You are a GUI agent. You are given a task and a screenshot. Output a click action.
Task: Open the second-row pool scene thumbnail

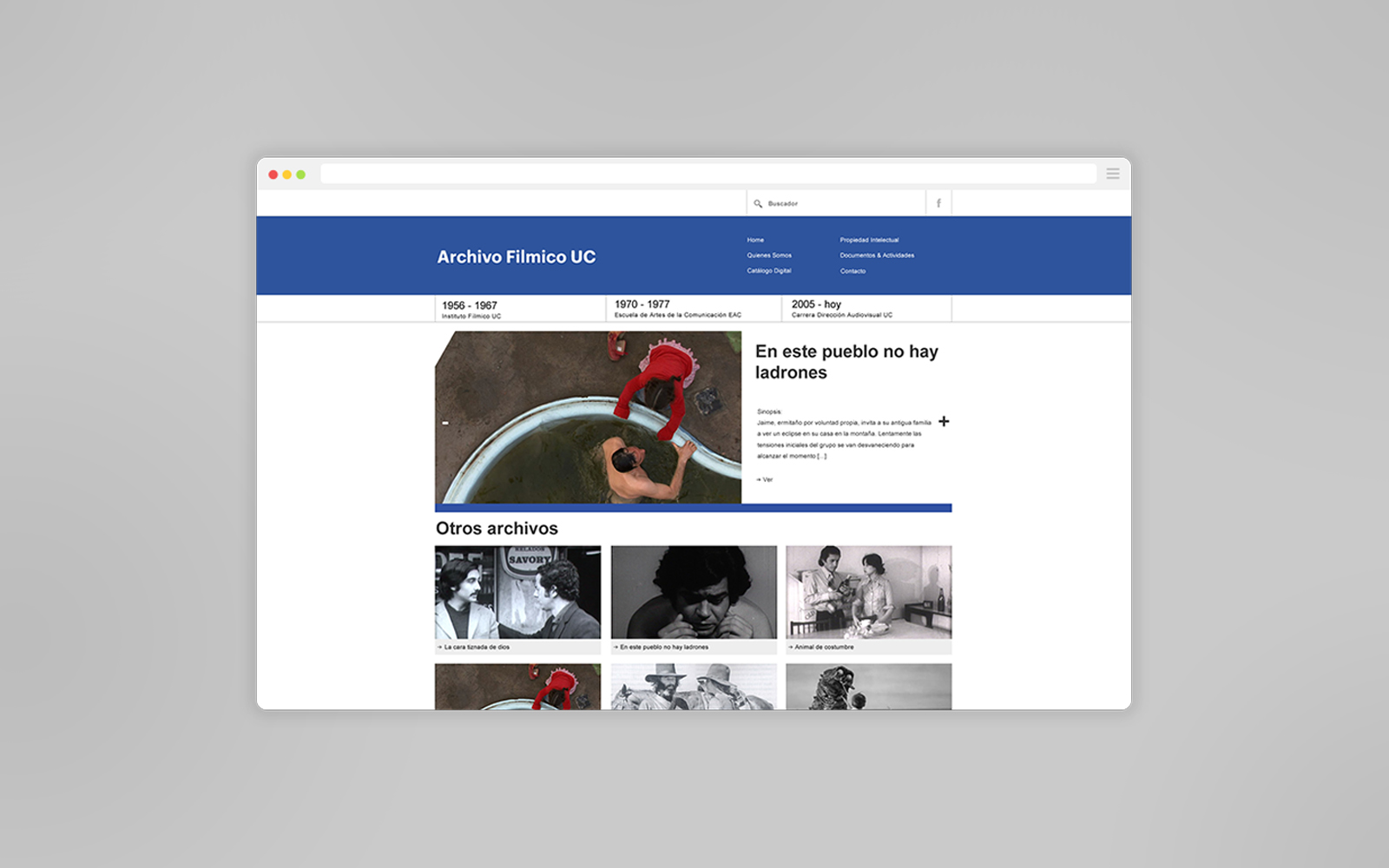(x=517, y=687)
